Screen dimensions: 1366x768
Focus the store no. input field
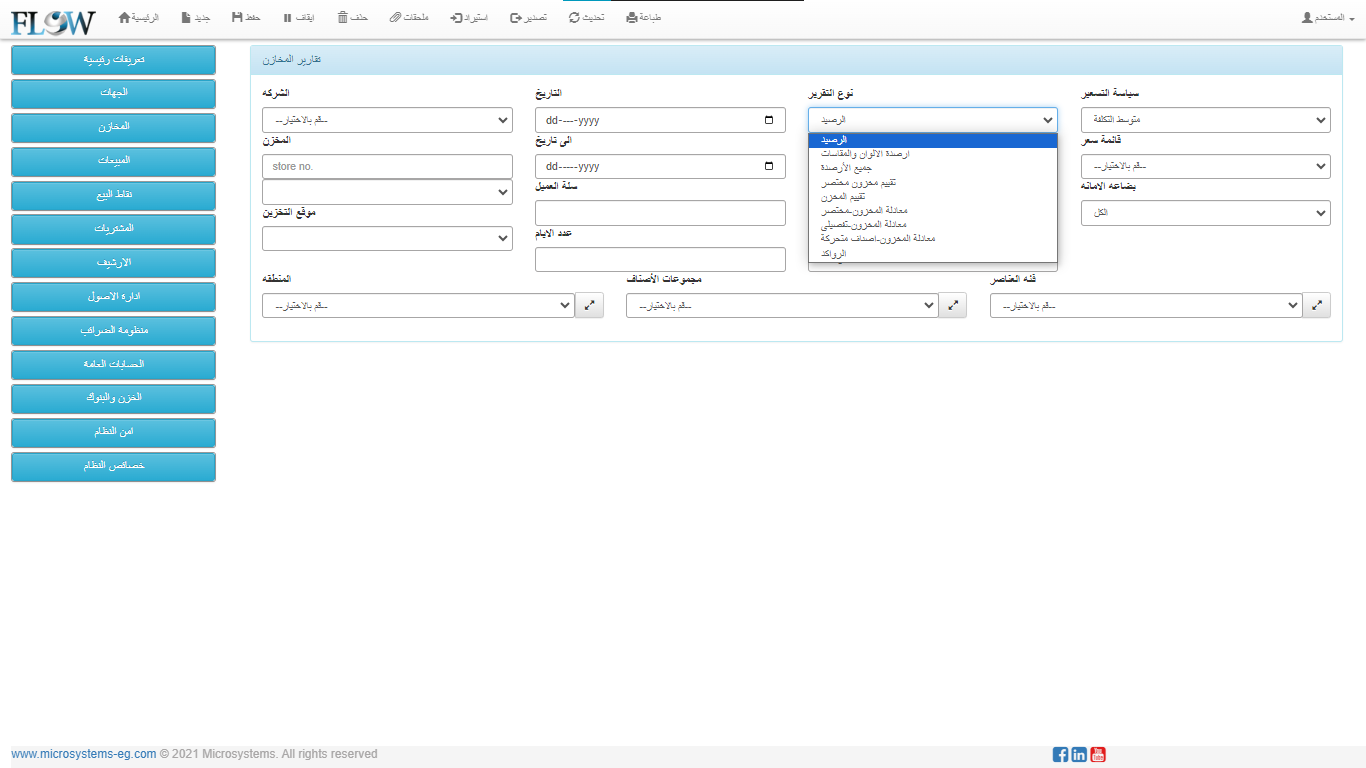click(387, 167)
